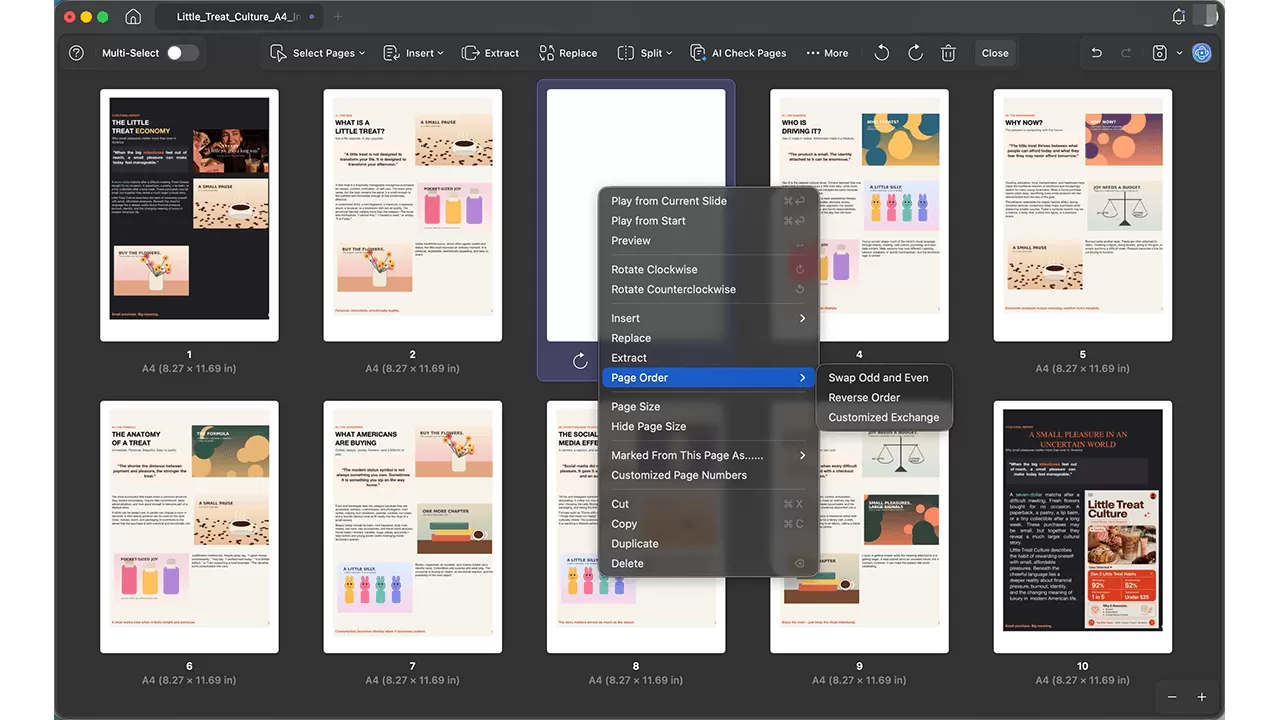The height and width of the screenshot is (720, 1280).
Task: Click the Close button in the toolbar
Action: tap(995, 53)
